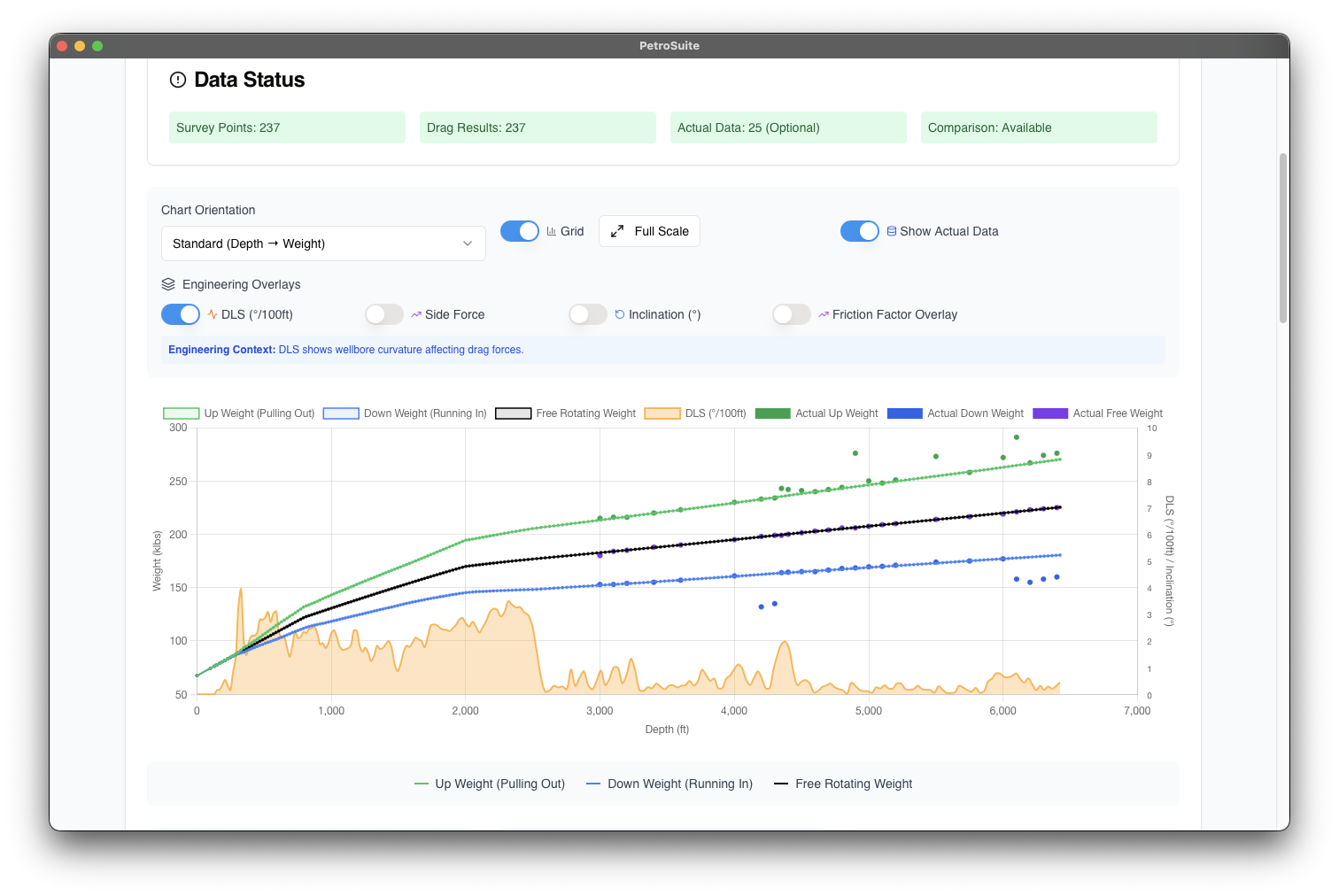
Task: Turn on Friction Factor Overlay
Action: [791, 314]
